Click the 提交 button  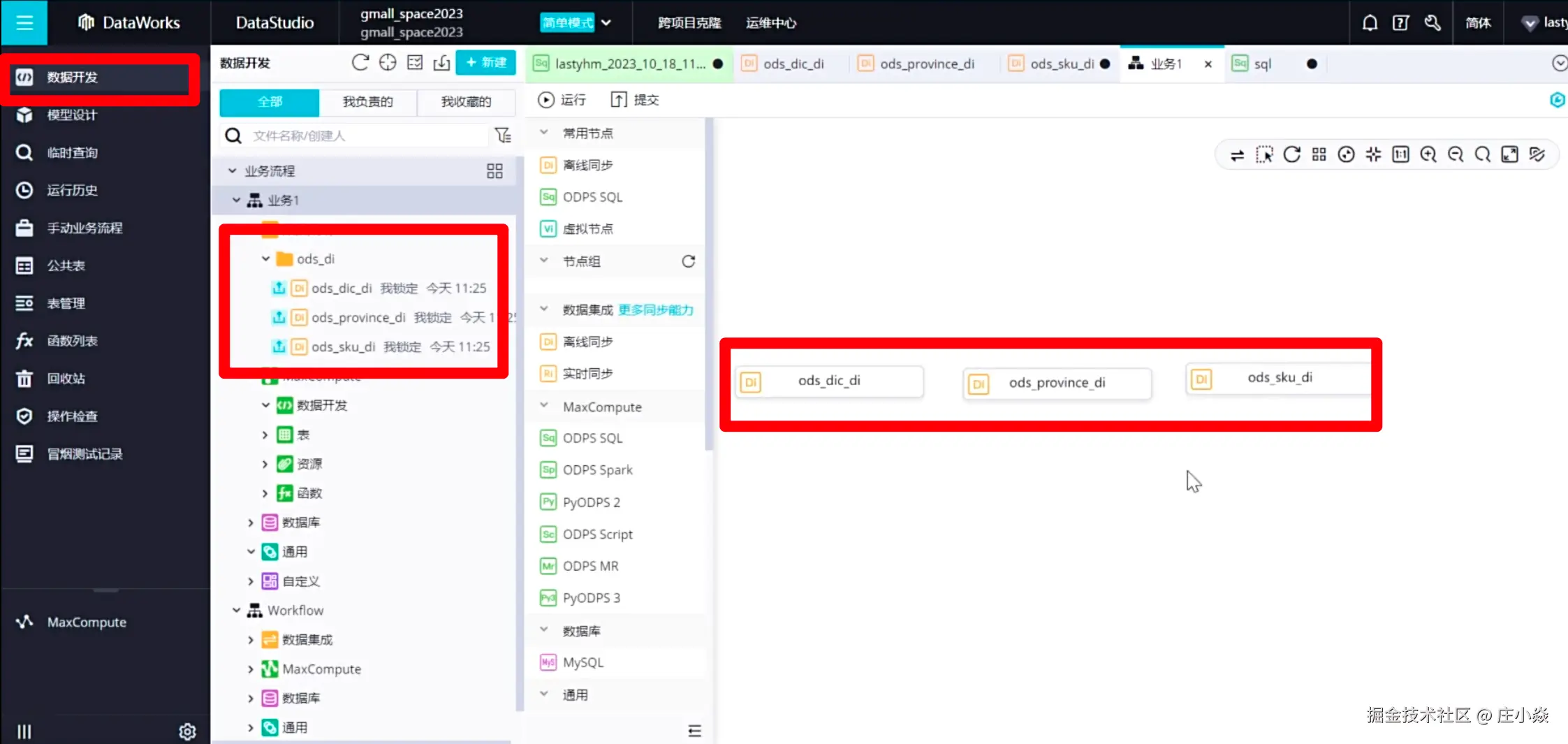(635, 100)
